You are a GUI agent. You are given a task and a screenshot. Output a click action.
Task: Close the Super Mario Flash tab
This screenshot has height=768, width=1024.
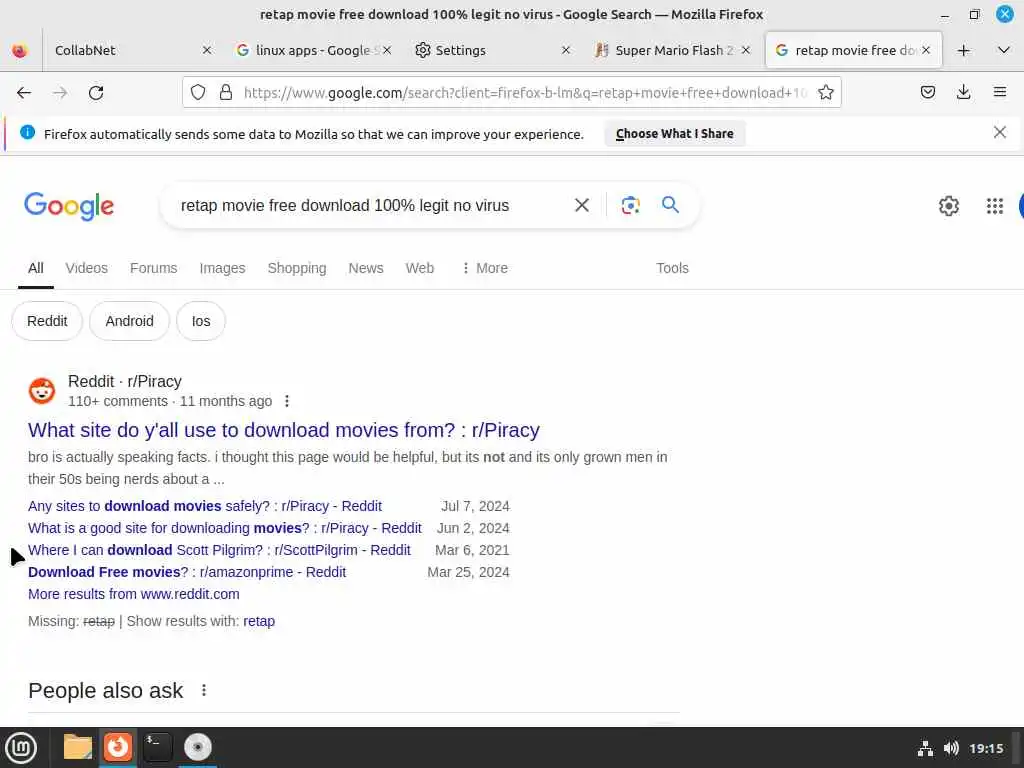point(746,50)
